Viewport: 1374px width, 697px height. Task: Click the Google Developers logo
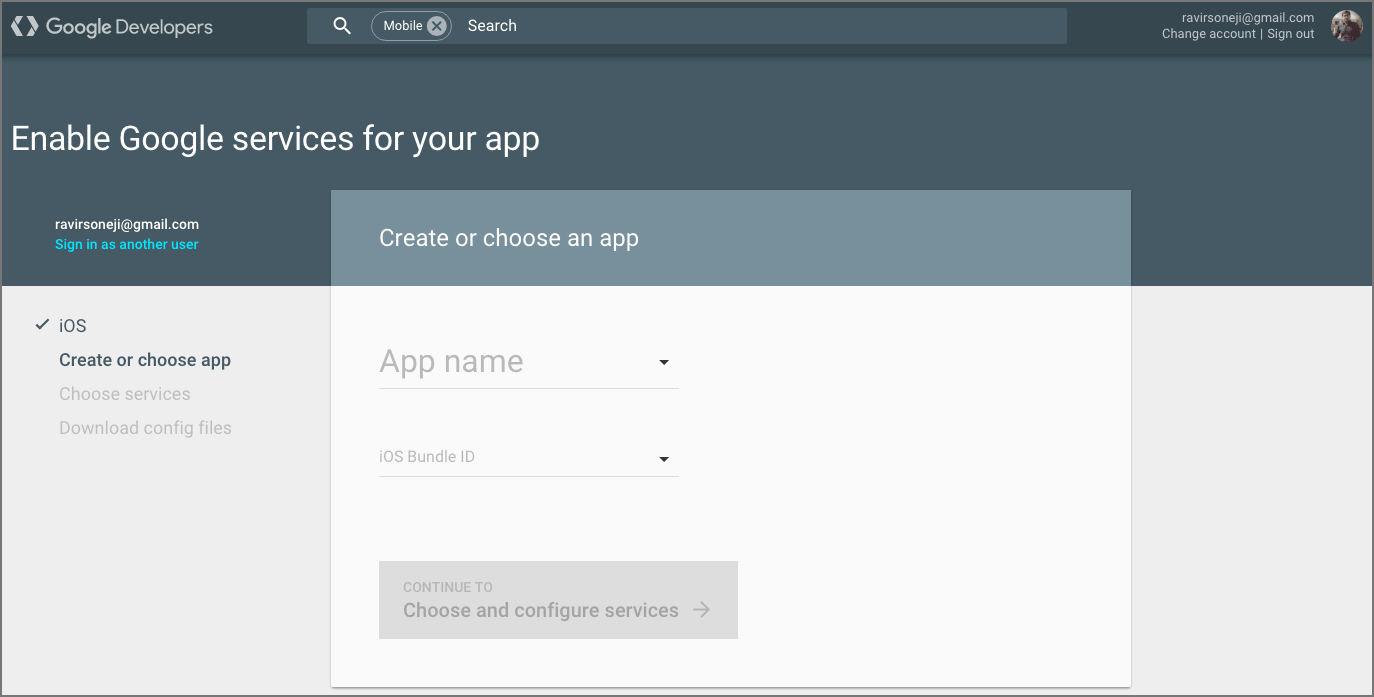click(111, 26)
